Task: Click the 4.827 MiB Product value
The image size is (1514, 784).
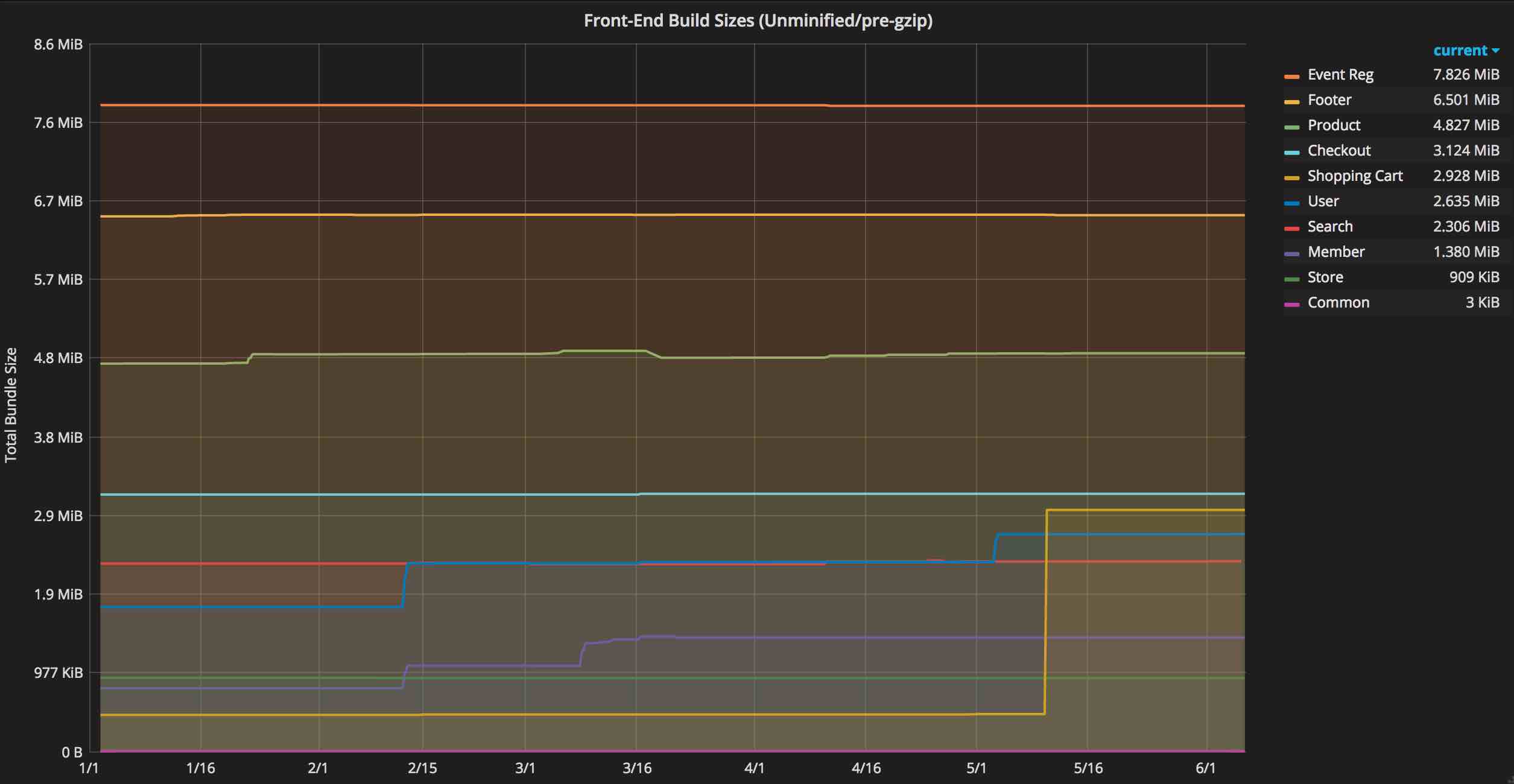Action: click(x=1466, y=125)
